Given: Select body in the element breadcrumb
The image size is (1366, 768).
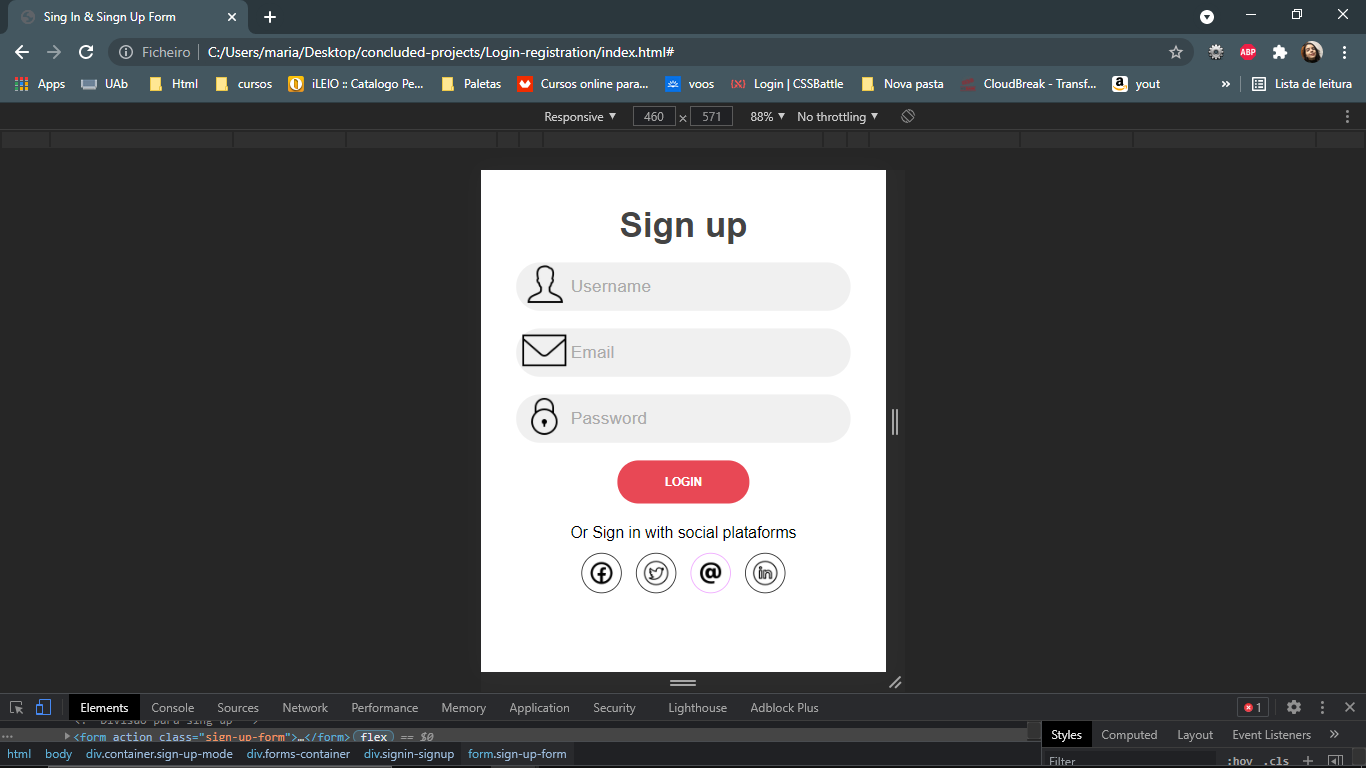Looking at the screenshot, I should [58, 754].
